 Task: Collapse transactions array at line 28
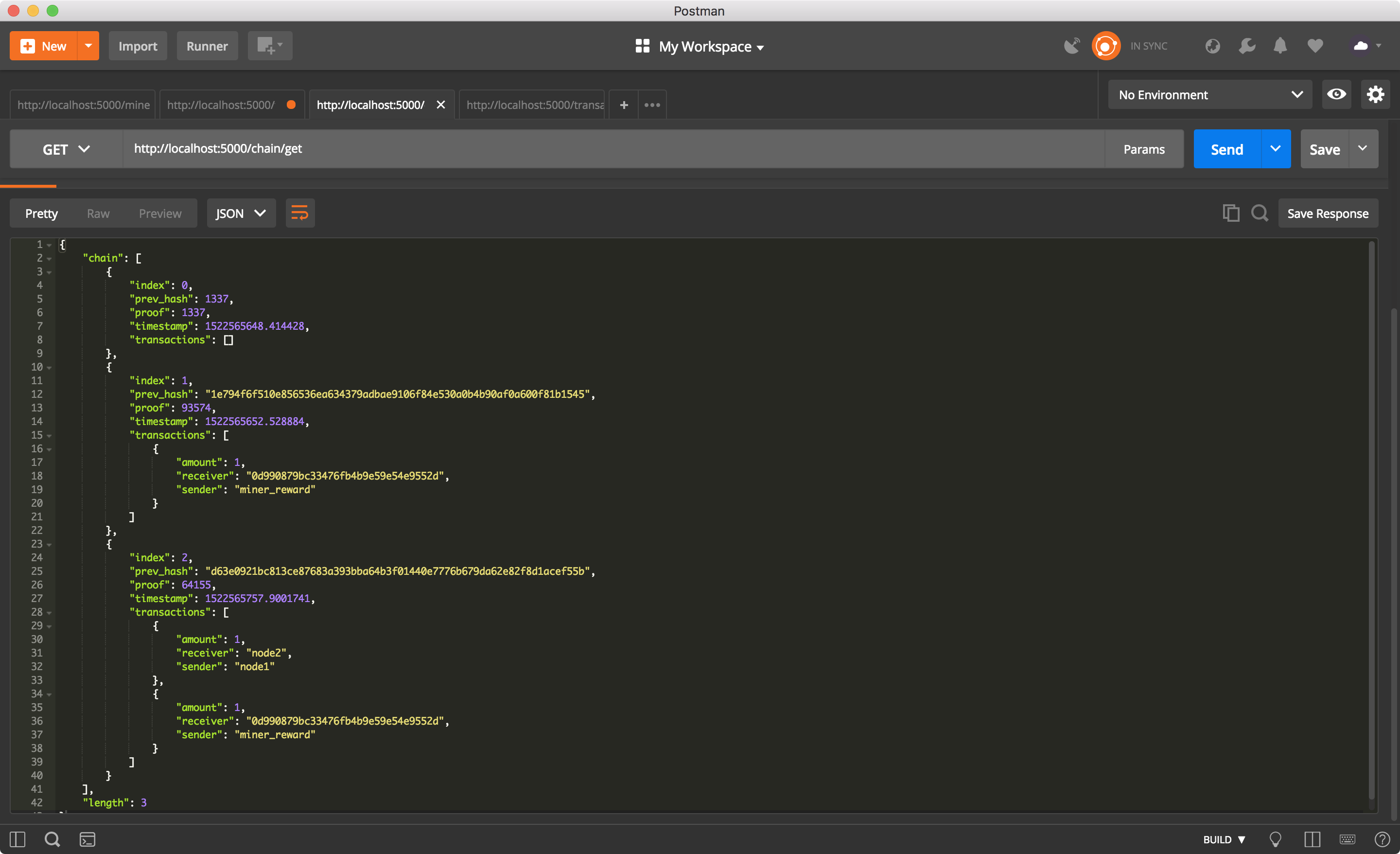(x=50, y=613)
